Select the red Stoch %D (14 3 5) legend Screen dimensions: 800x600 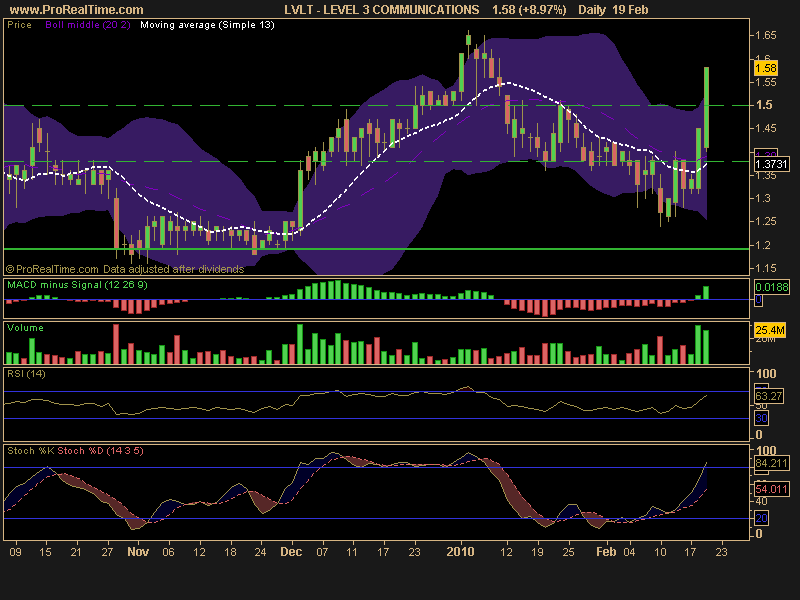click(x=100, y=451)
